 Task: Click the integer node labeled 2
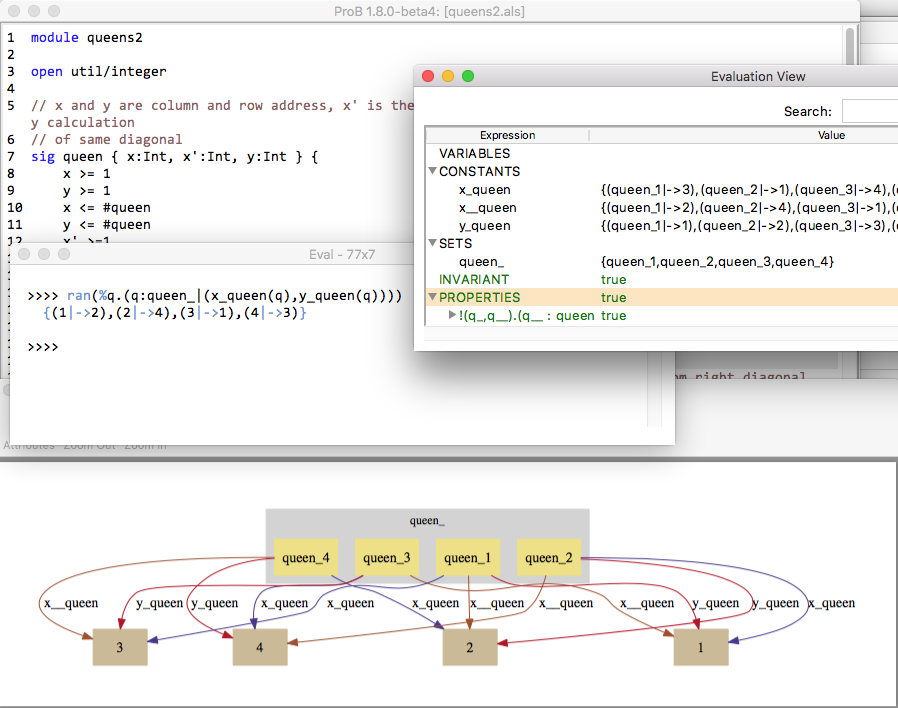(470, 647)
